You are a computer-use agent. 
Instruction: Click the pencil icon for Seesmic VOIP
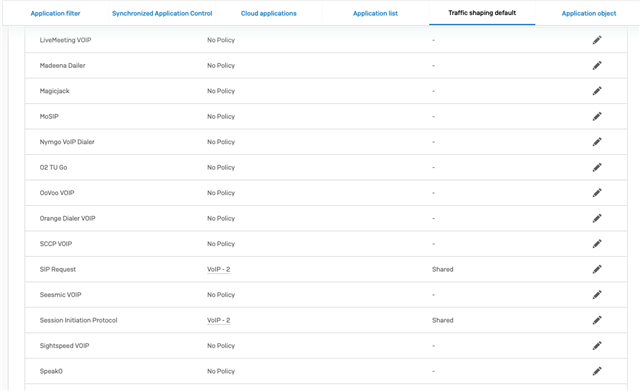click(597, 295)
